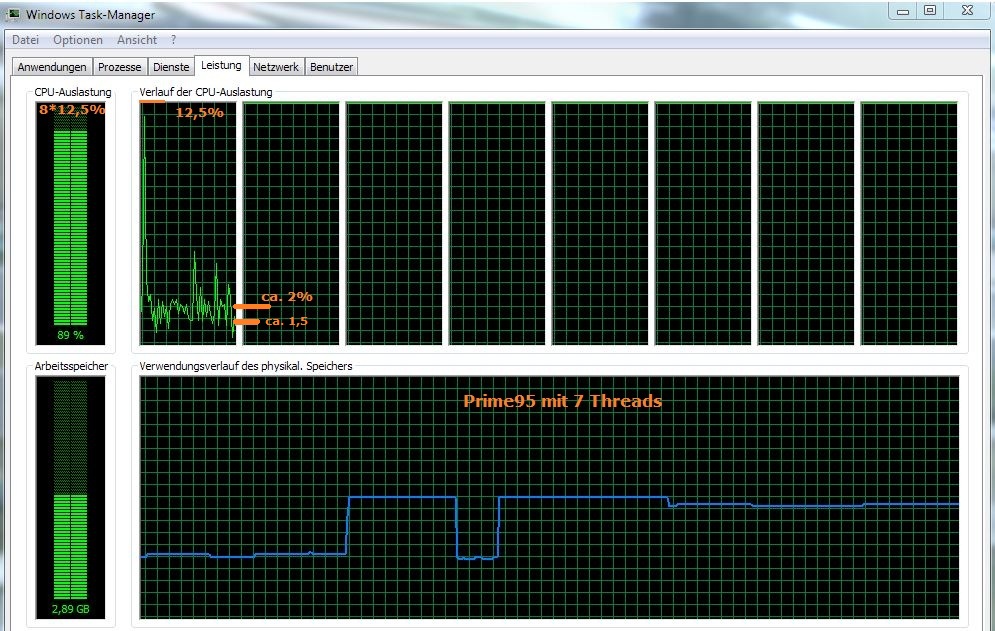Open the Prozesse tab
This screenshot has width=995, height=631.
click(x=119, y=66)
